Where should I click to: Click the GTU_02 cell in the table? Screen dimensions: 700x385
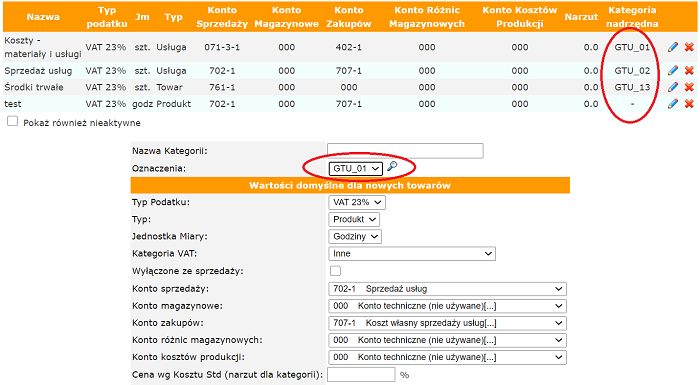[x=632, y=71]
